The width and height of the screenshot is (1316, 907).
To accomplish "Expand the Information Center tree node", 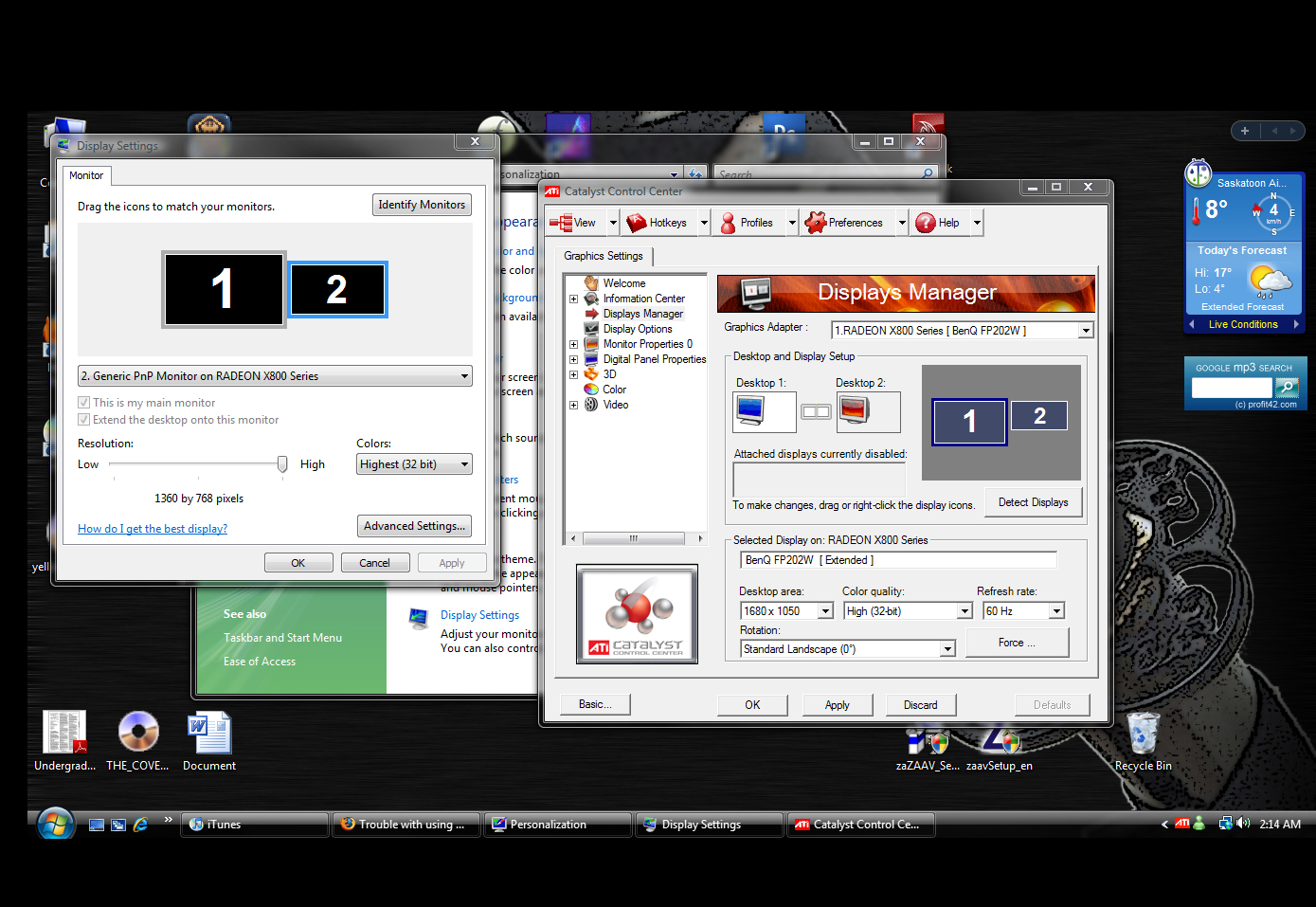I will [573, 299].
